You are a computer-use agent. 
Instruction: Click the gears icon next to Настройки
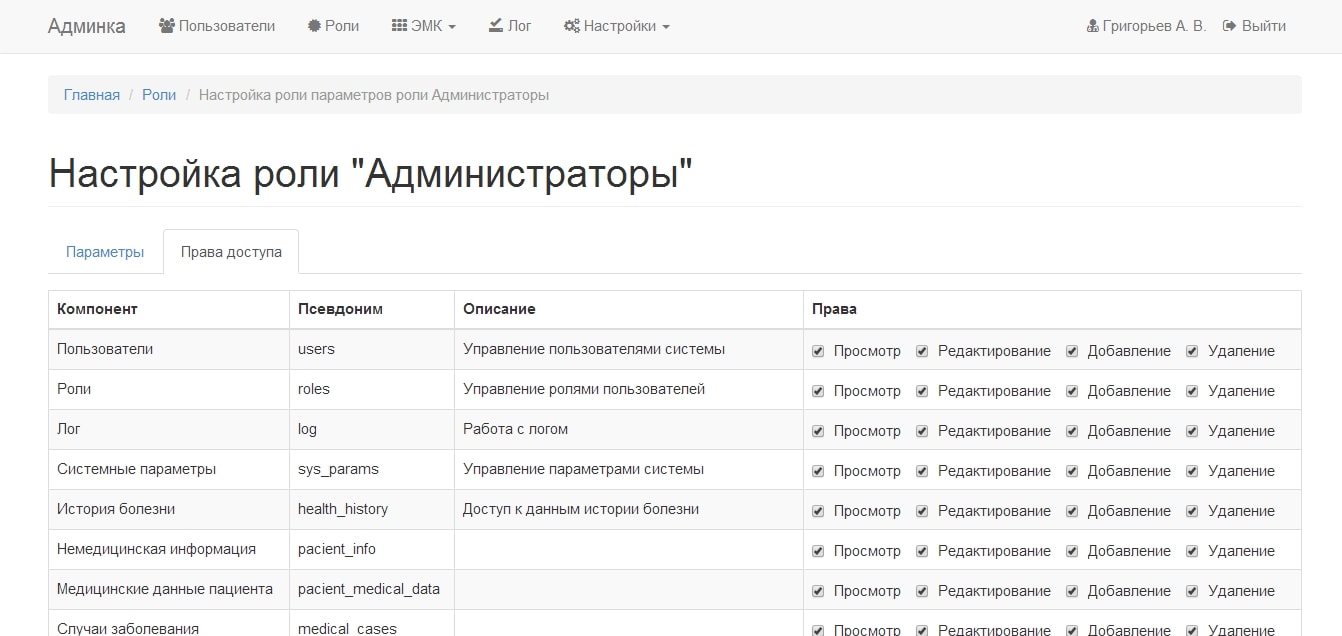tap(572, 26)
